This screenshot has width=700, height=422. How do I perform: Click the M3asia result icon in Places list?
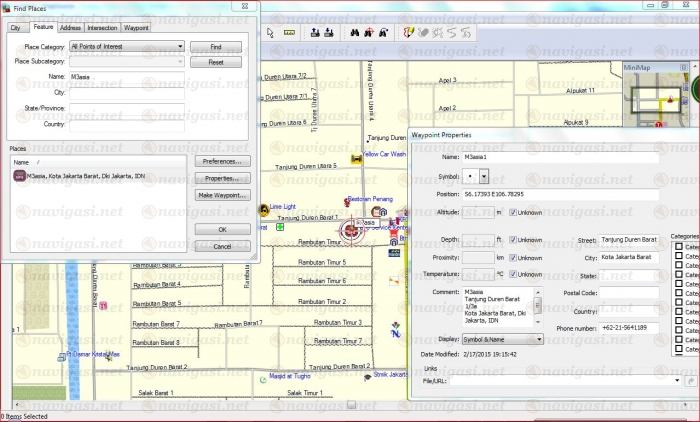19,175
